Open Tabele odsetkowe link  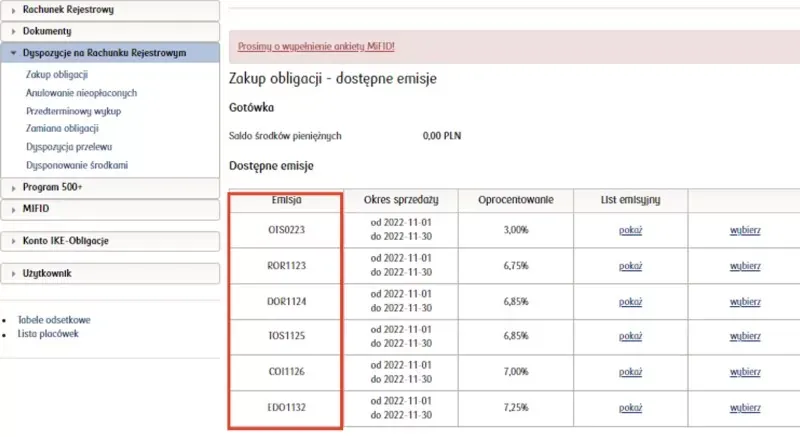54,320
